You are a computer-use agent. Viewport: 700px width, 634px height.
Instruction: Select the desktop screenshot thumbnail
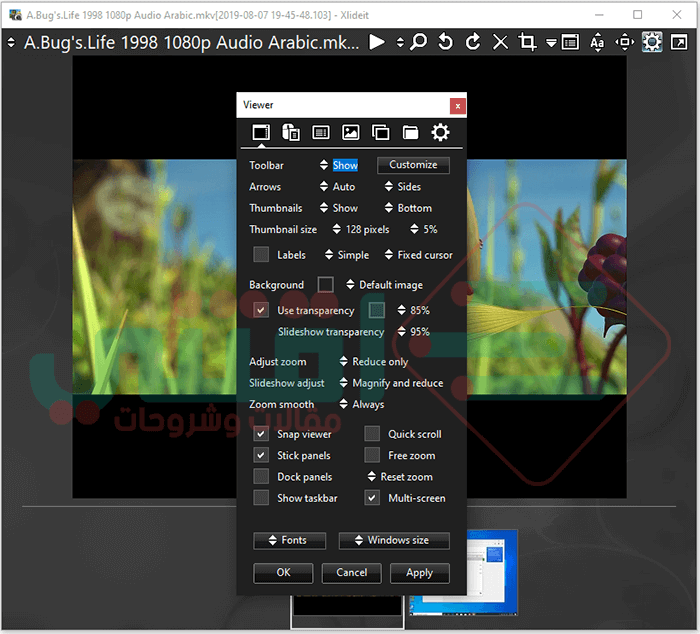tap(491, 573)
